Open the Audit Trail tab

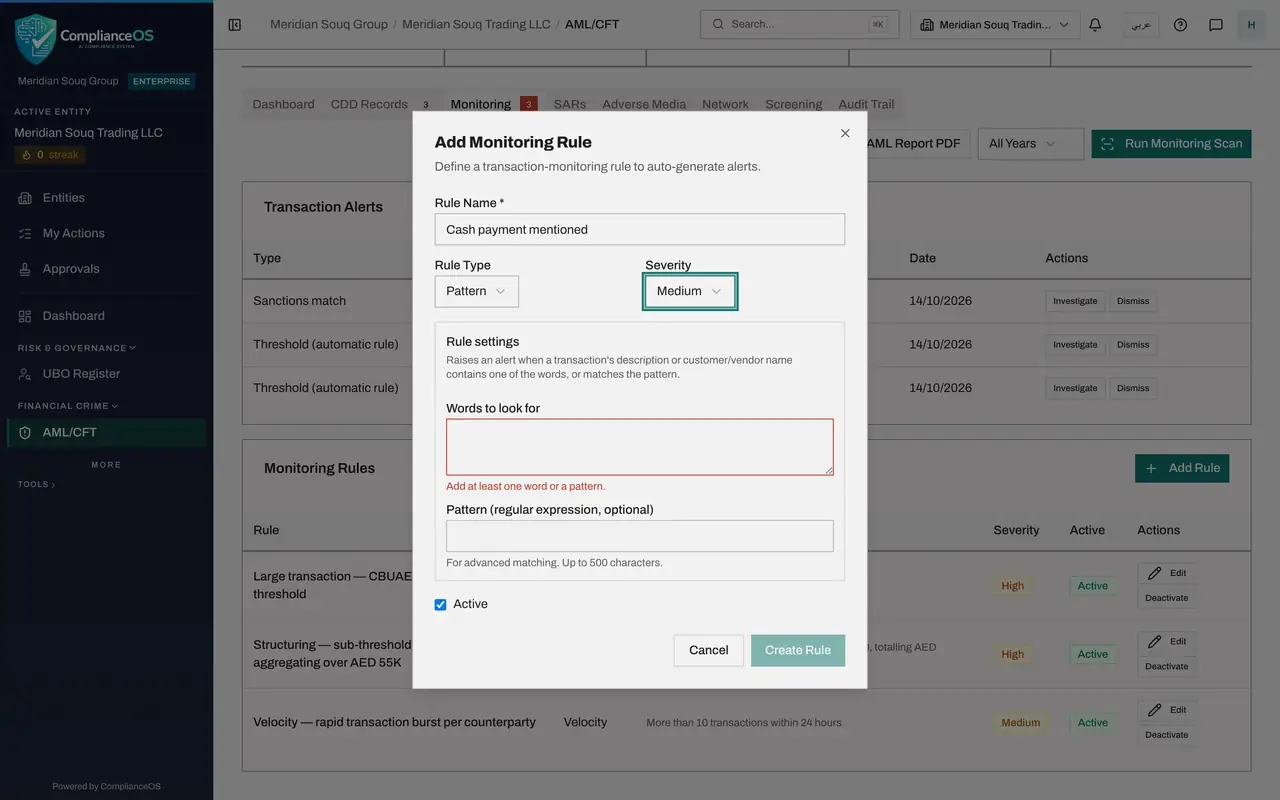coord(866,104)
